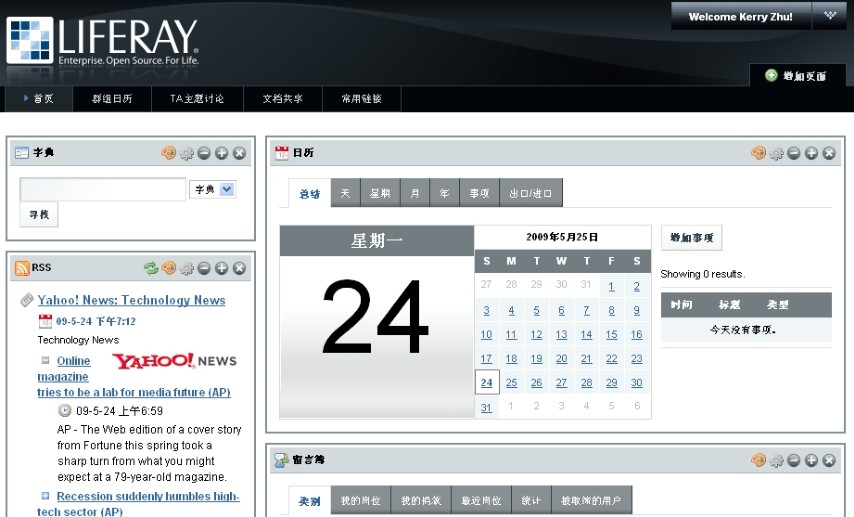
Task: Click the large 24 day display
Action: point(376,317)
